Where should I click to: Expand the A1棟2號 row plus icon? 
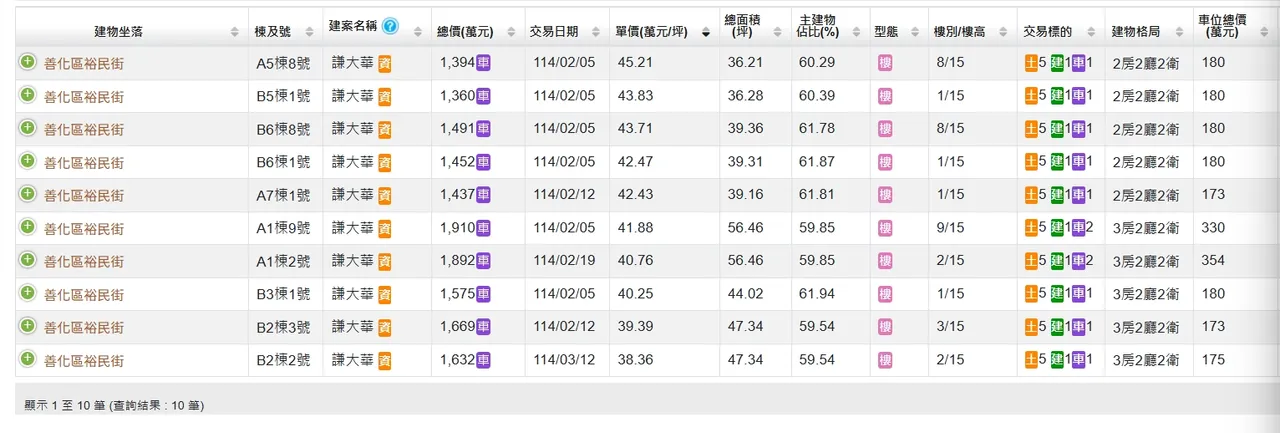[28, 260]
